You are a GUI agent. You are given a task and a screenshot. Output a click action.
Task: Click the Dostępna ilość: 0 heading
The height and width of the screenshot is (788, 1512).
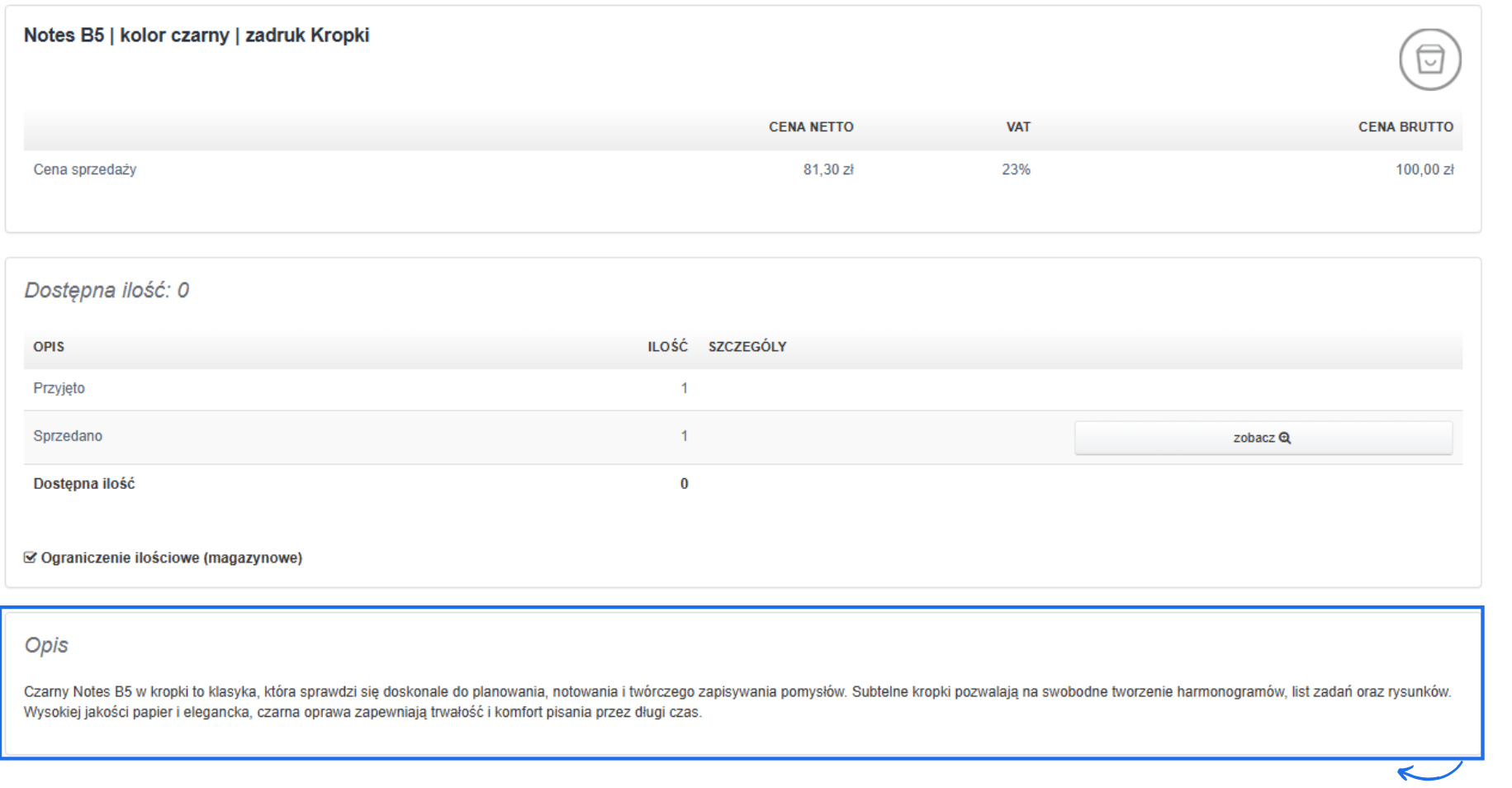click(x=107, y=290)
